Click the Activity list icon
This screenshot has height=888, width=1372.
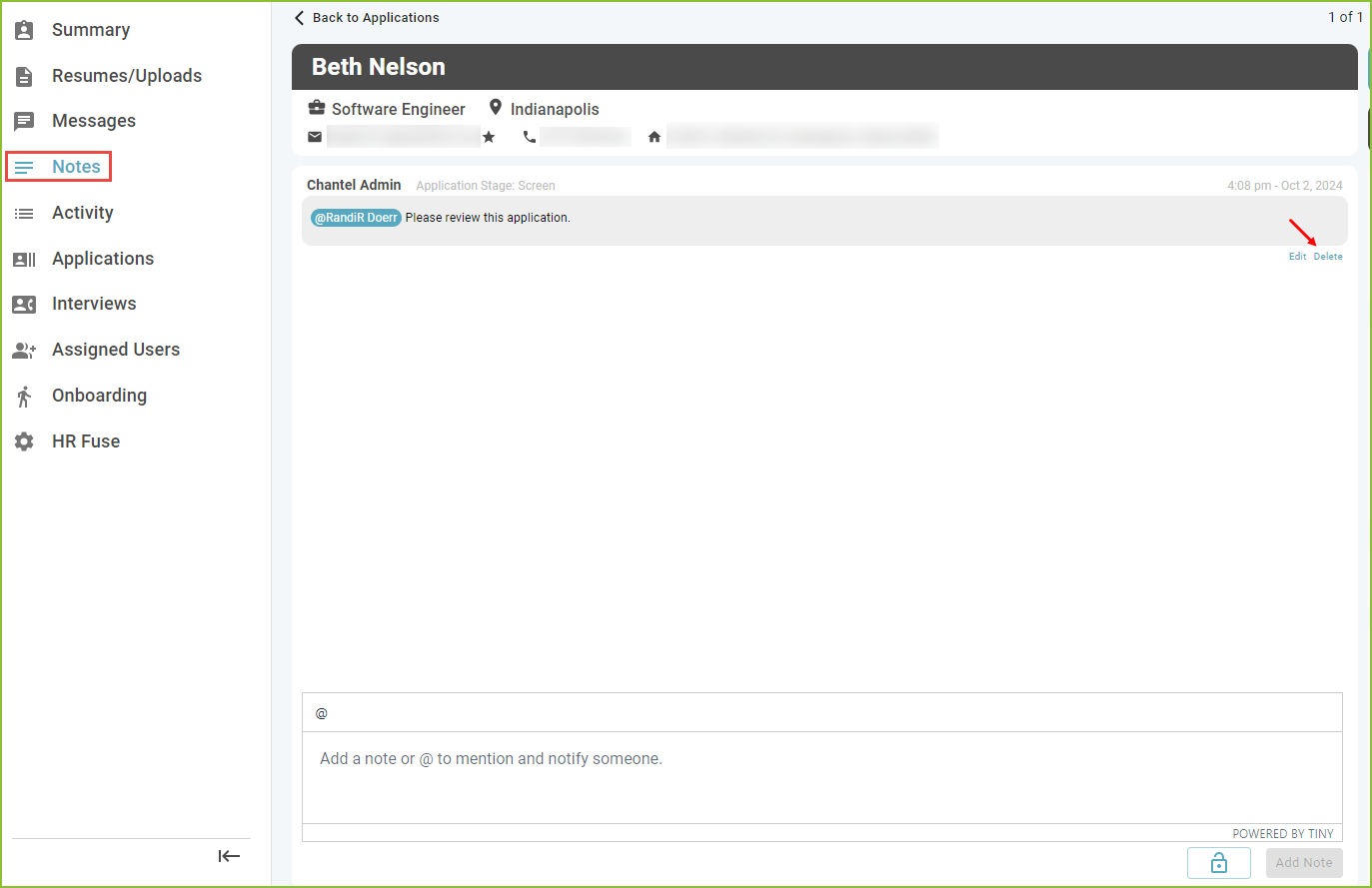tap(24, 214)
